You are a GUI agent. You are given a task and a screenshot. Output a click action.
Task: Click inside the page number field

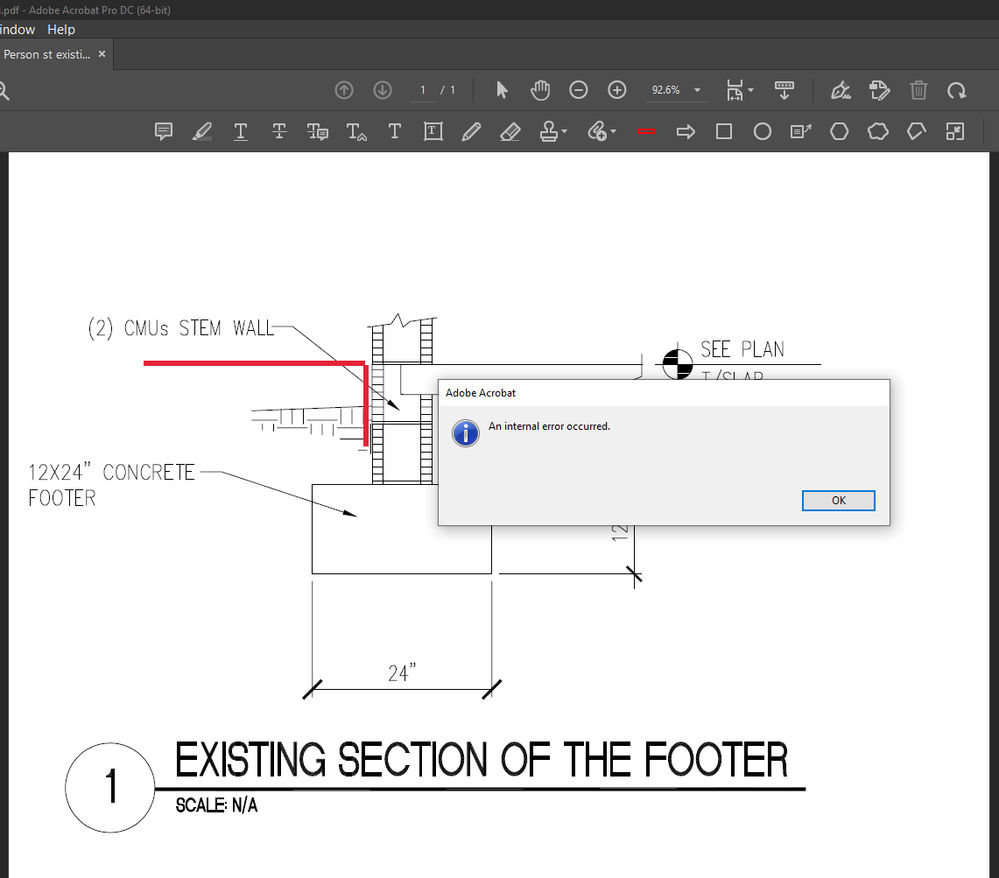tap(423, 90)
